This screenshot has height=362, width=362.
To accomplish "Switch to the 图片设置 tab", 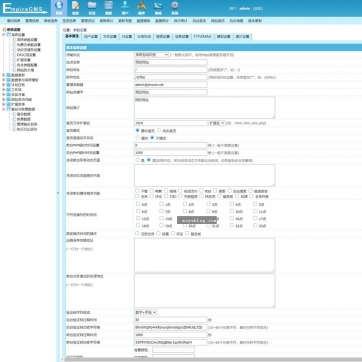I will pyautogui.click(x=242, y=37).
